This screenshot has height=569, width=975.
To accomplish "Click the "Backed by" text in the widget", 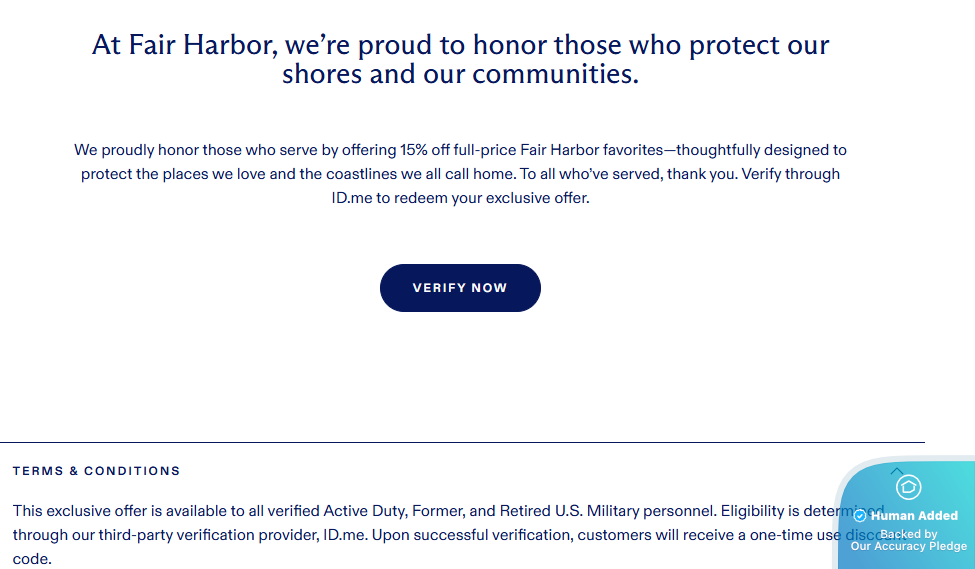I will [x=908, y=534].
